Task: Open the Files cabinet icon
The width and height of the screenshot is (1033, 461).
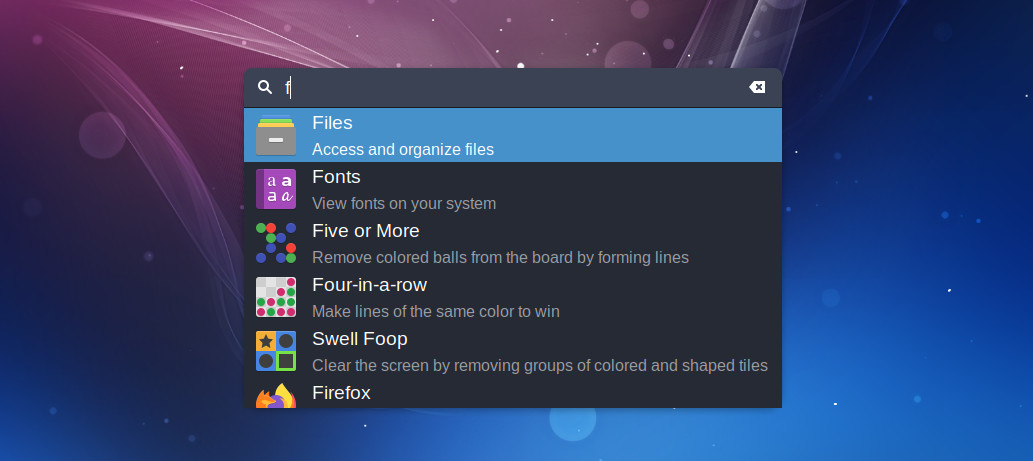Action: pos(276,135)
